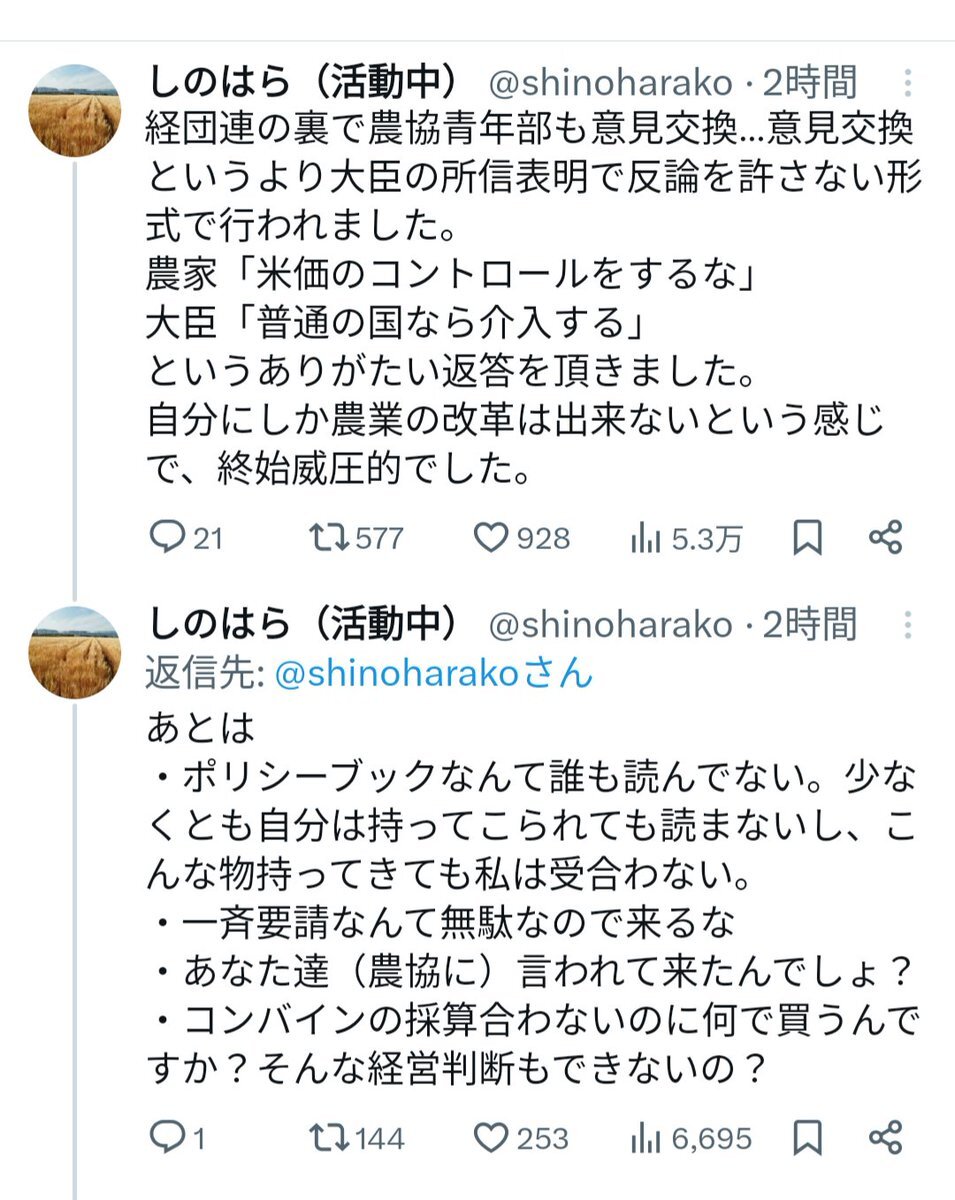Like the first tweet with 928 likes

tap(491, 539)
